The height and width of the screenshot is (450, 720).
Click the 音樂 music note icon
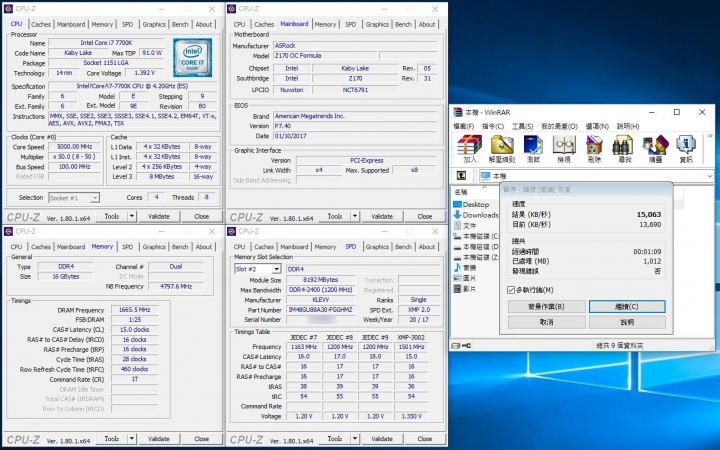[x=457, y=267]
